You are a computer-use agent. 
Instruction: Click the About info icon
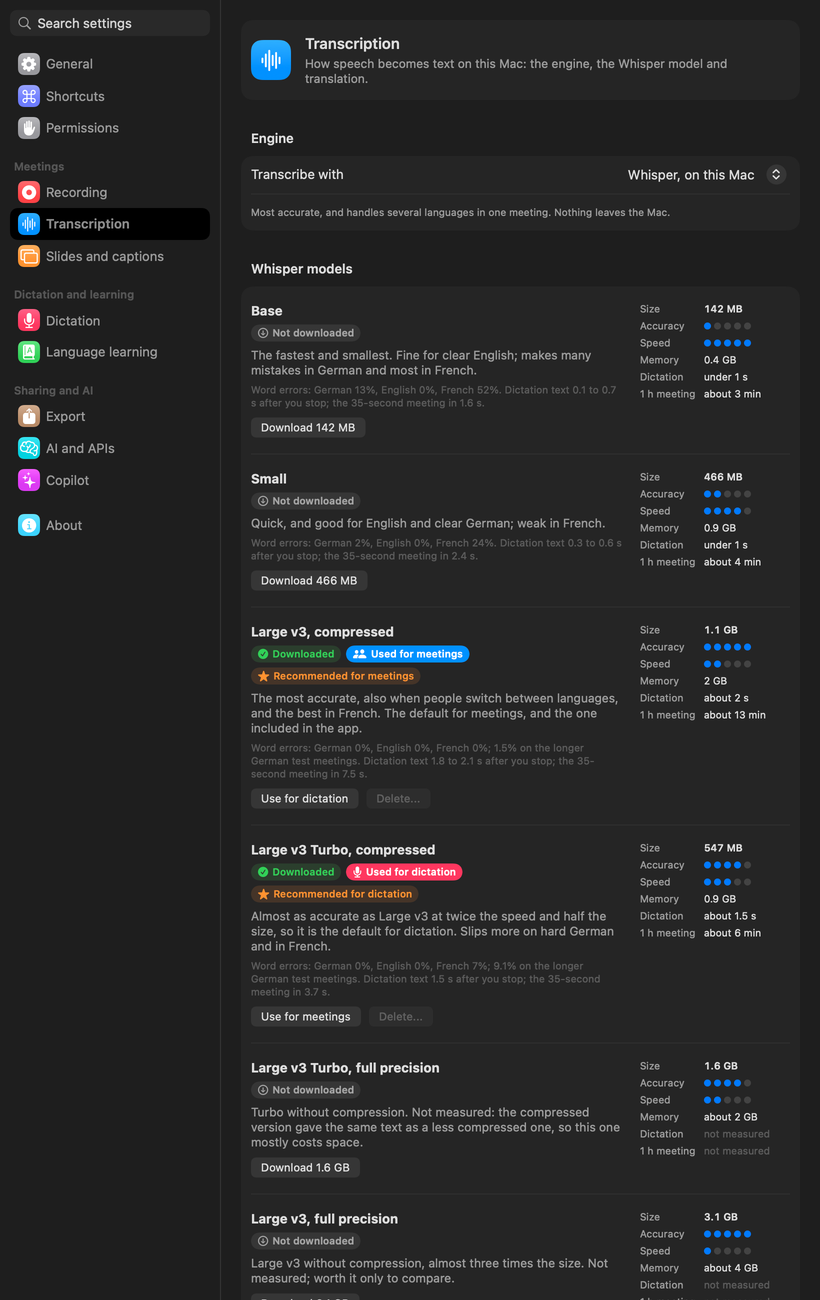tap(29, 525)
